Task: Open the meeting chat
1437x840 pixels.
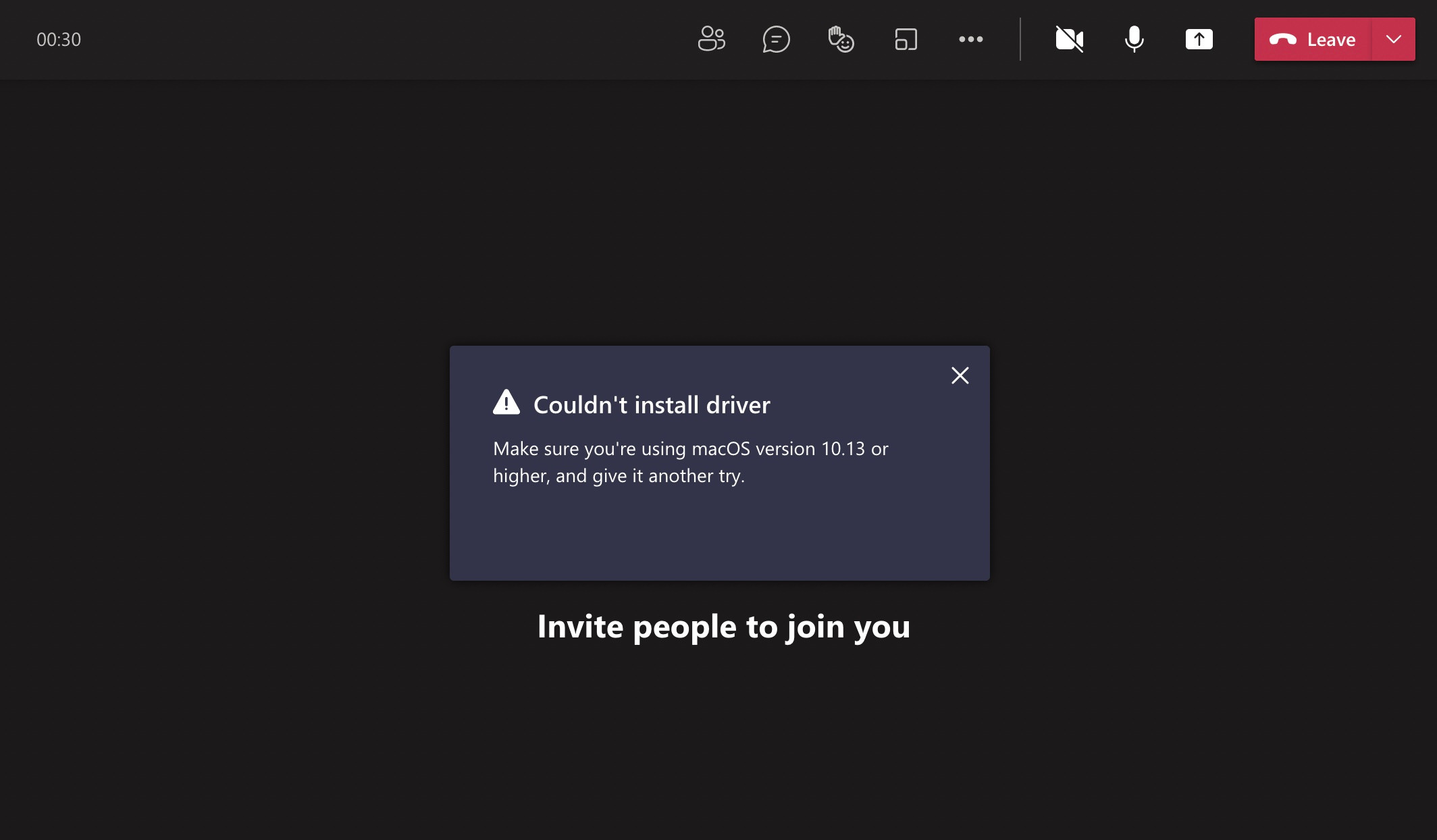Action: [776, 39]
